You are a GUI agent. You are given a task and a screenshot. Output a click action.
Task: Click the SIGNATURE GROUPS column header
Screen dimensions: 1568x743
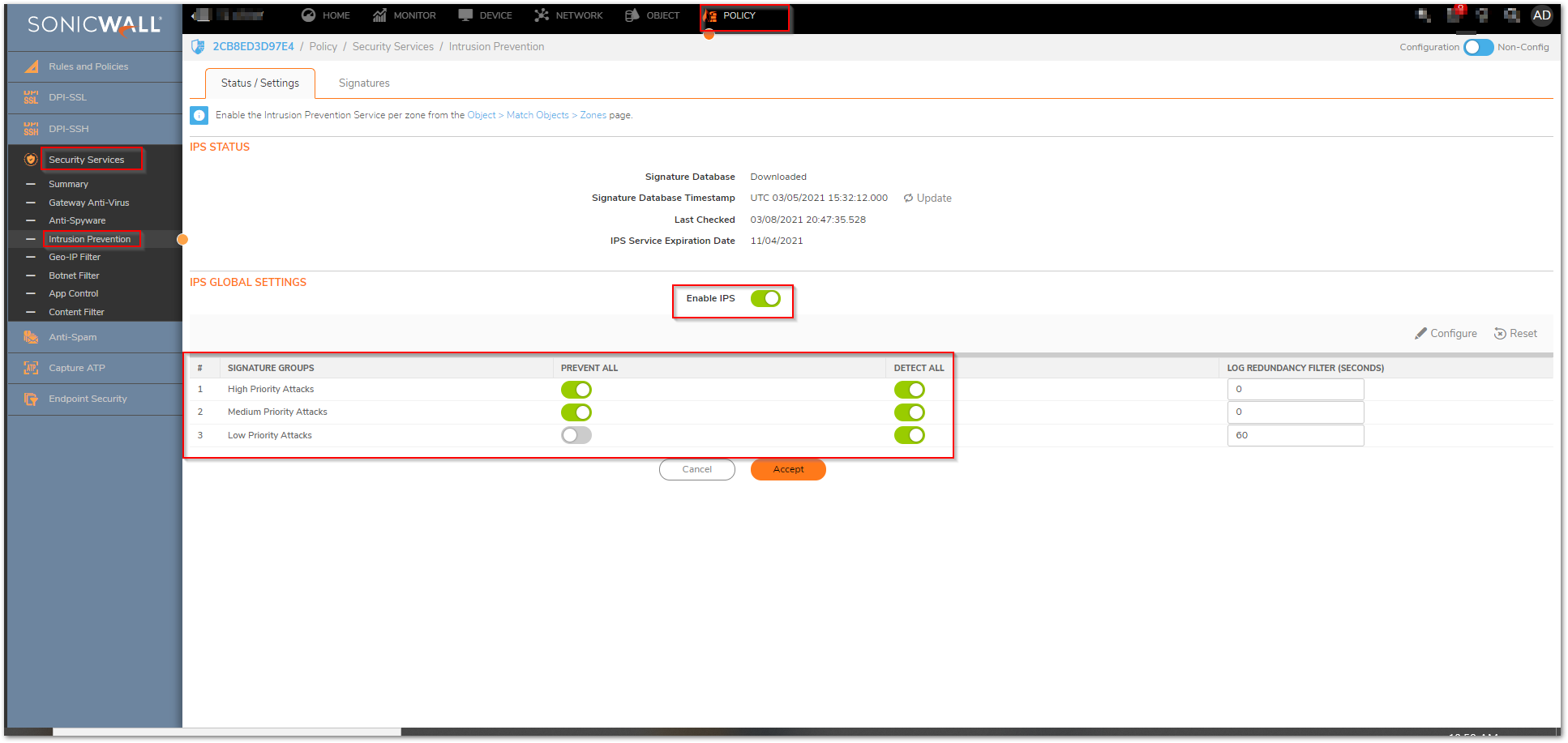pos(271,368)
